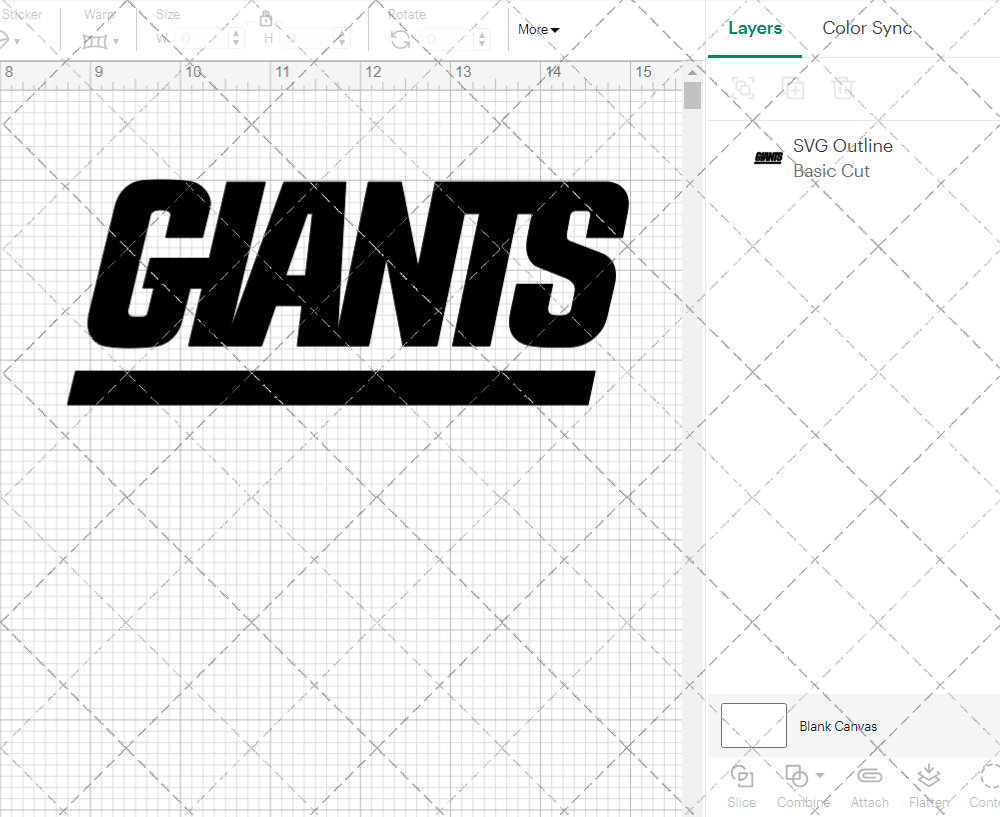1000x817 pixels.
Task: Click the Slice tool icon
Action: tap(742, 777)
